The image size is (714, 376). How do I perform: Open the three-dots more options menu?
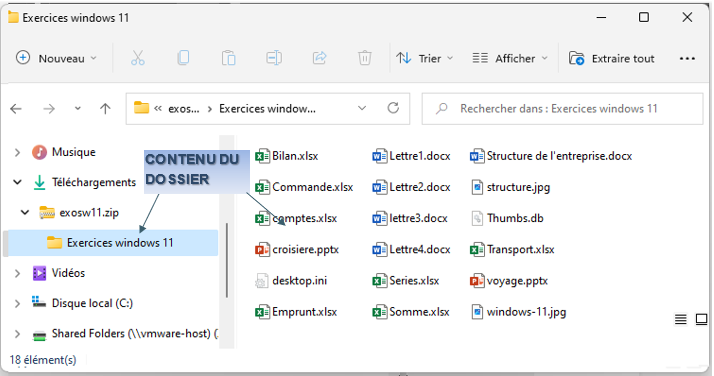point(687,58)
